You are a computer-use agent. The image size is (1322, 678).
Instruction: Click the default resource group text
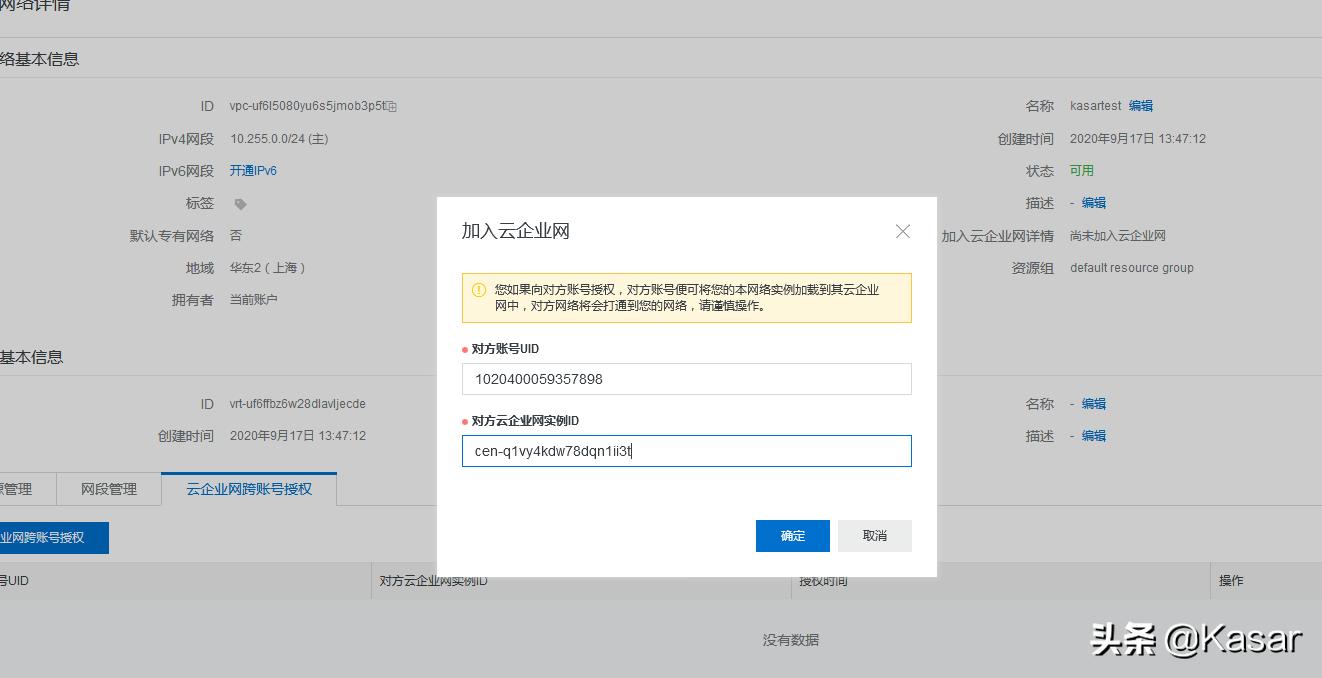pos(1131,267)
